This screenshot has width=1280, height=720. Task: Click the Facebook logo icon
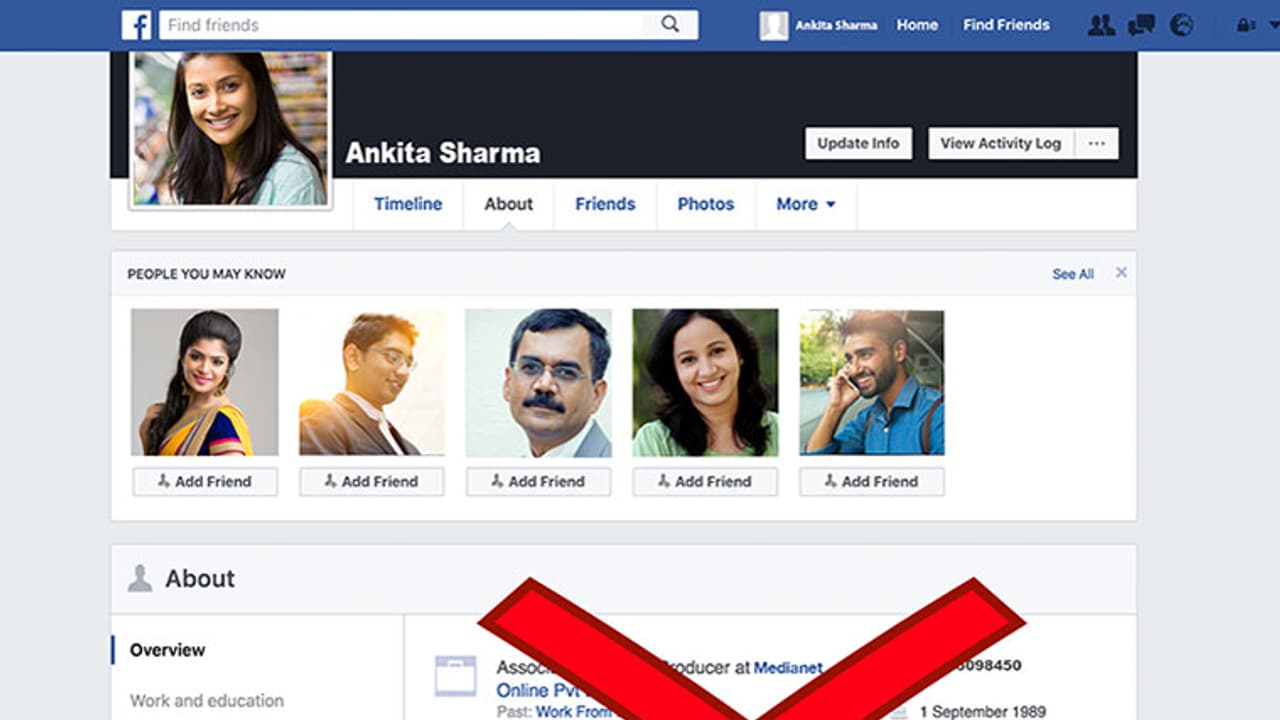(x=136, y=25)
